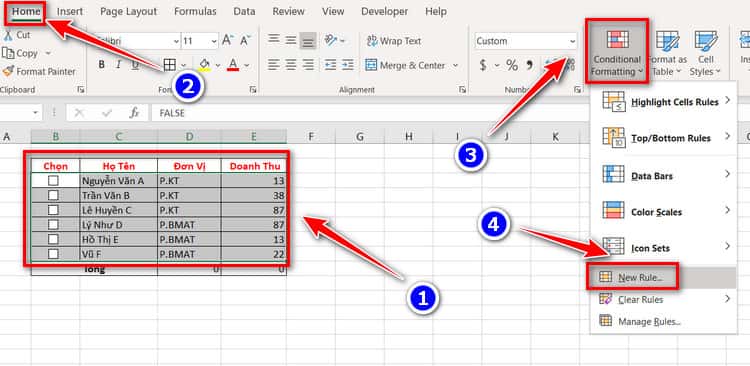The height and width of the screenshot is (366, 750).
Task: Align text right
Action: click(308, 65)
